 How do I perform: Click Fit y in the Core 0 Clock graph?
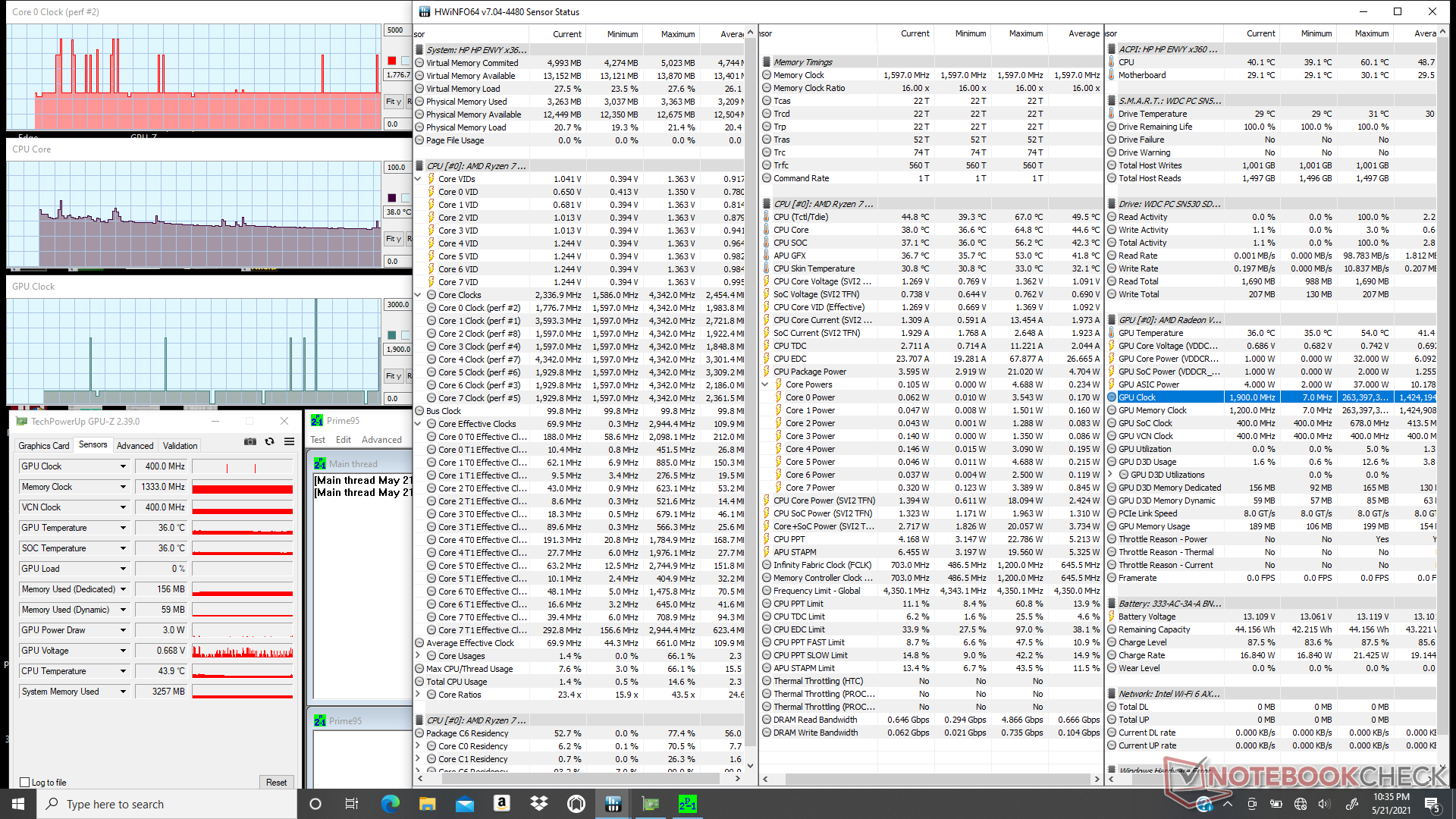pos(393,102)
